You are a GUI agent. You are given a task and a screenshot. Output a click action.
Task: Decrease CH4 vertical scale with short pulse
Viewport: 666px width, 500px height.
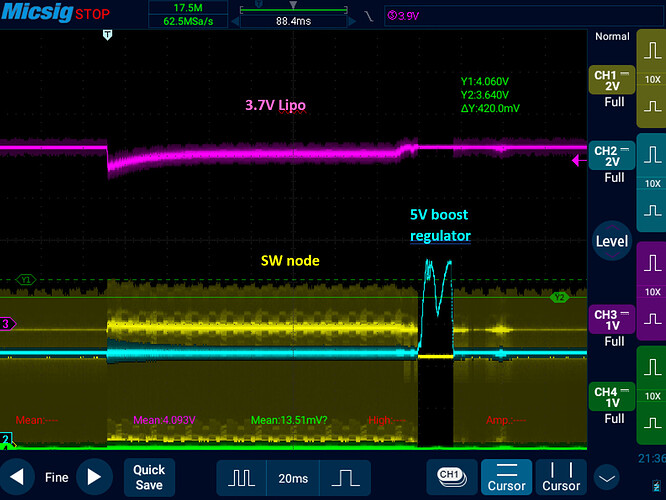[652, 423]
